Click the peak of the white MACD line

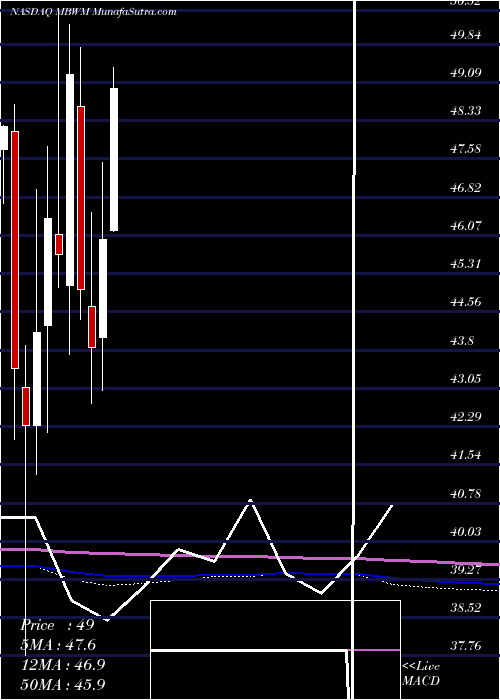click(x=250, y=500)
